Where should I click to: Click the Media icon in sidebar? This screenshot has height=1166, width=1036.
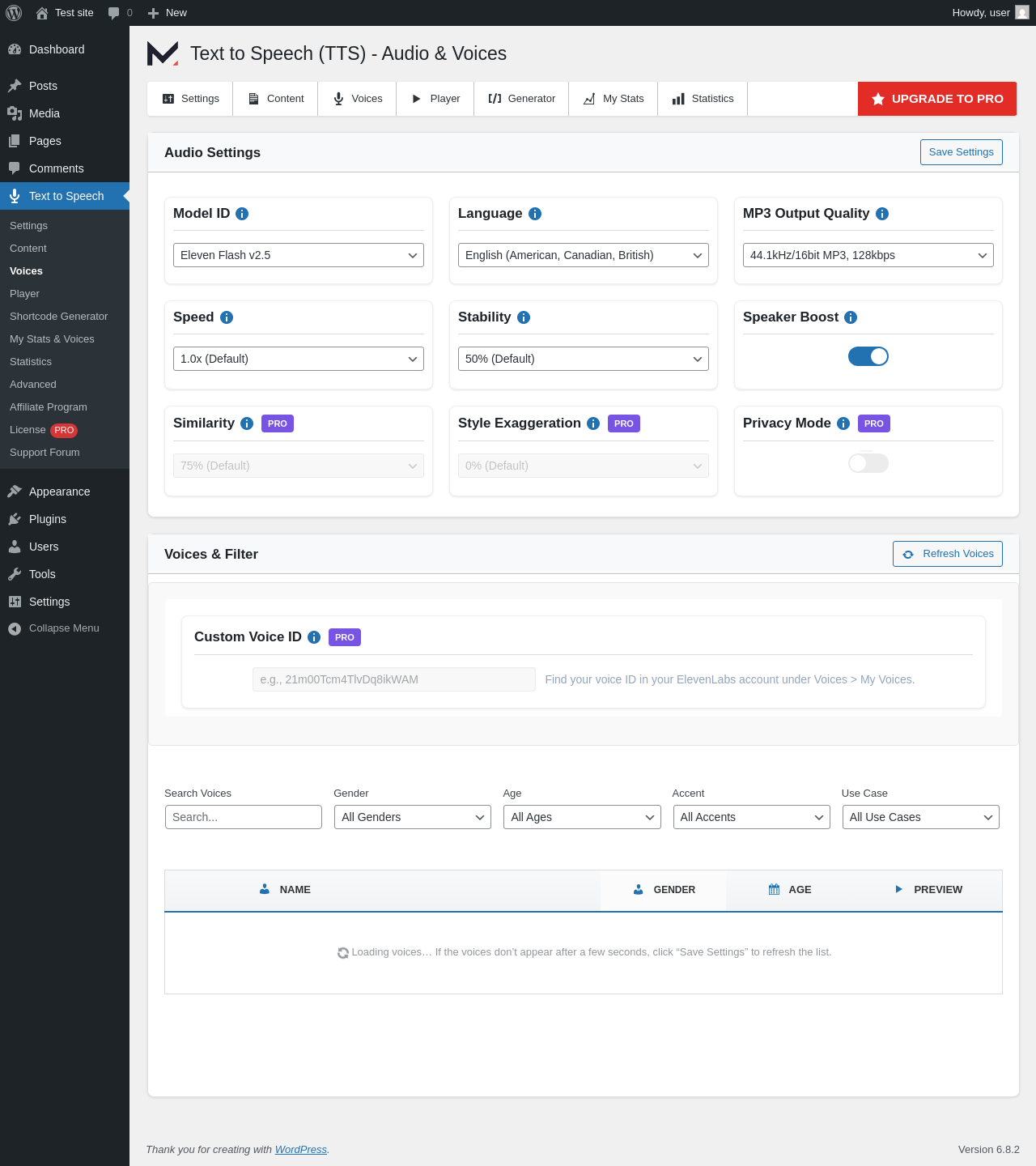[x=15, y=113]
